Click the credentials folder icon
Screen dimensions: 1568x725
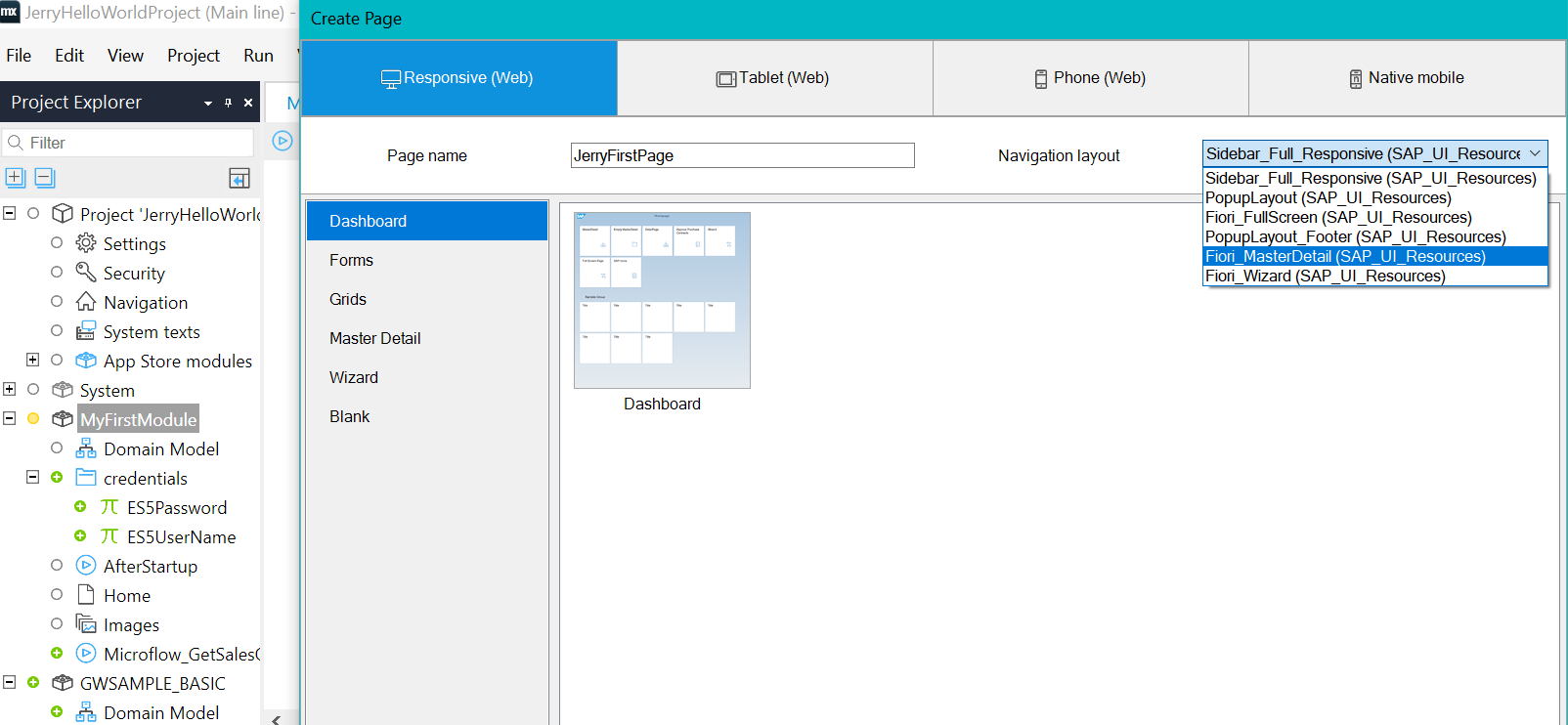[x=86, y=478]
